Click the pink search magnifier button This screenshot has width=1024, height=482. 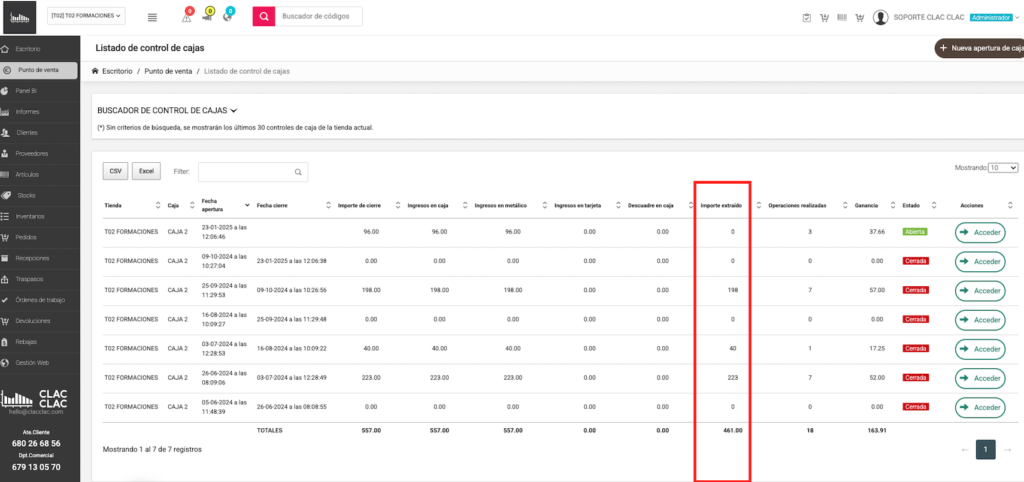[263, 16]
